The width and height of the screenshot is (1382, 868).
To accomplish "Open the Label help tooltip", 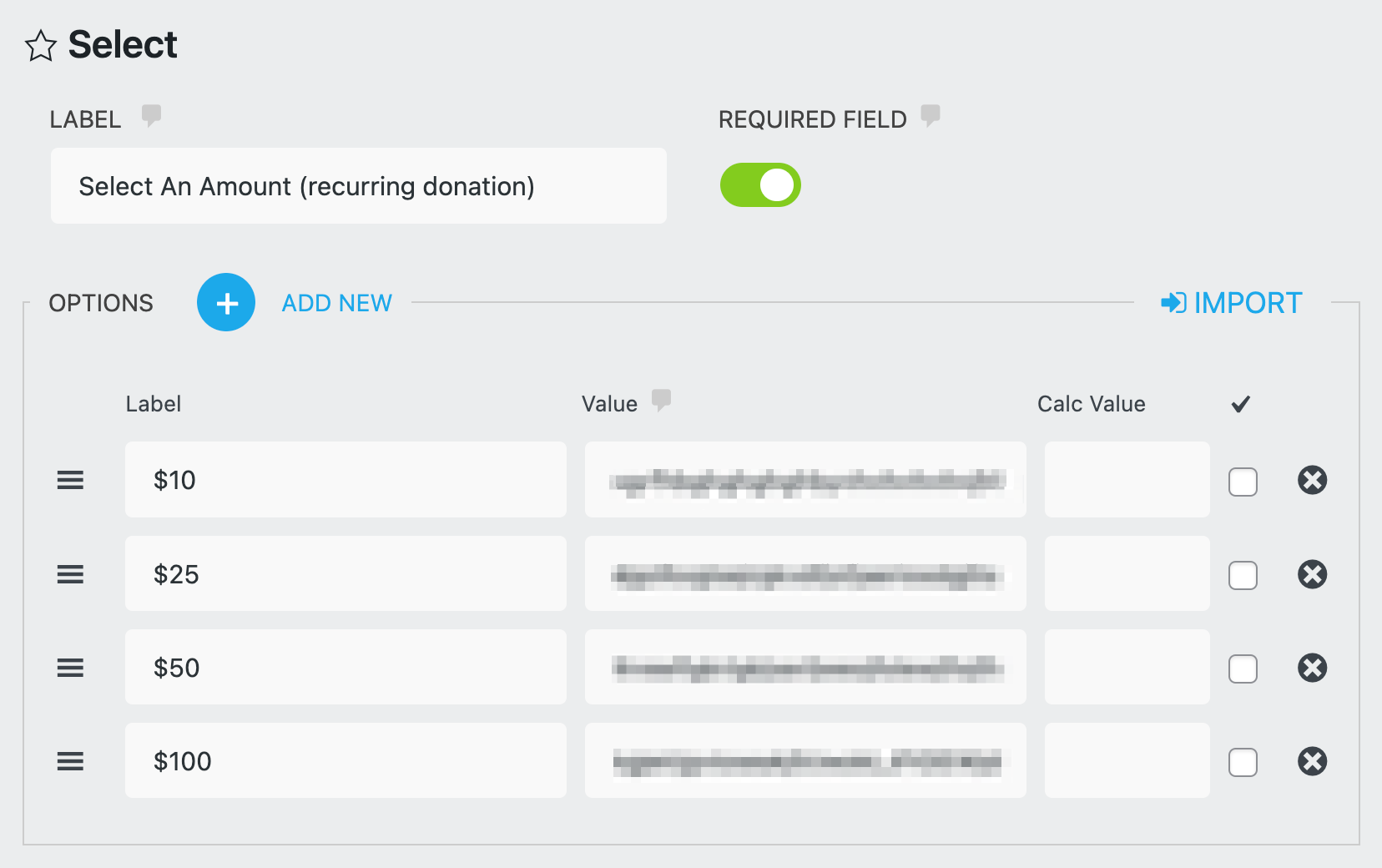I will click(151, 116).
